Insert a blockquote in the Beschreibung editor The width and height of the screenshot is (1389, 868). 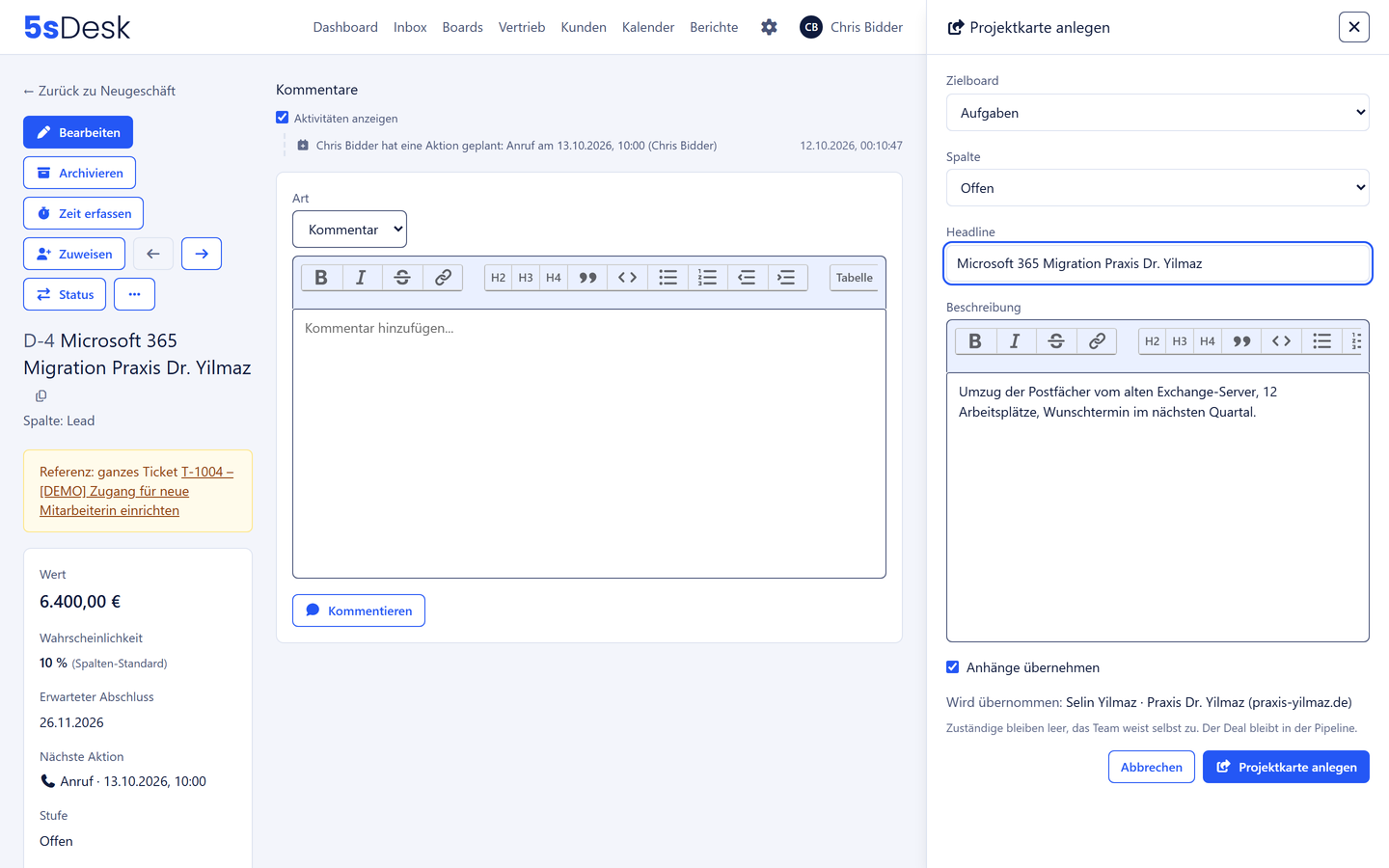[x=1241, y=341]
